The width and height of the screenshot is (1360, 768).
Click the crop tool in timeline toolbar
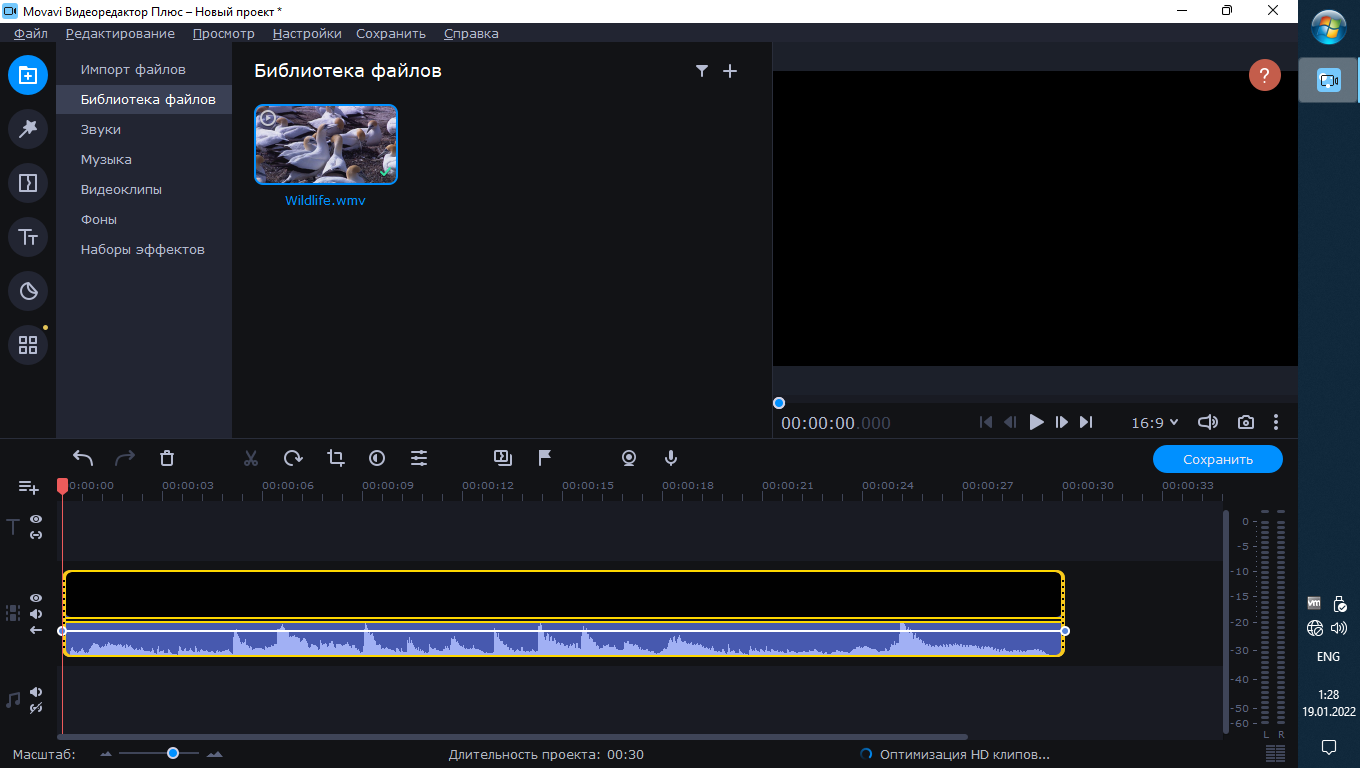[x=336, y=458]
